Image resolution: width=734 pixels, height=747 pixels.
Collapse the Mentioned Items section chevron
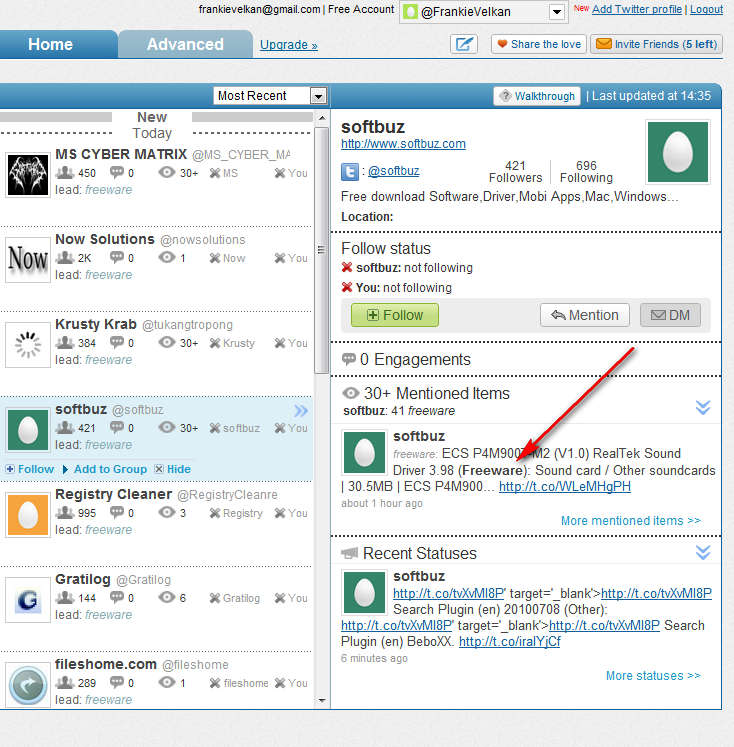coord(703,407)
